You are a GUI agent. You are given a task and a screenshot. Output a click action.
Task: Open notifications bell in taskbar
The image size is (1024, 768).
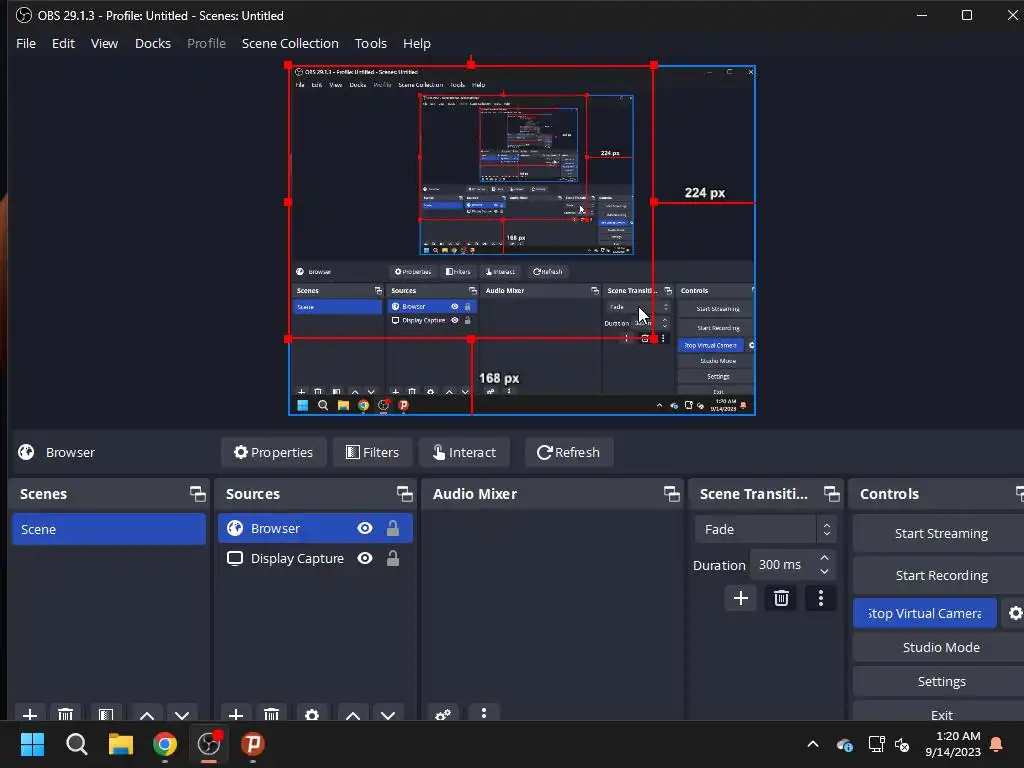coord(997,744)
